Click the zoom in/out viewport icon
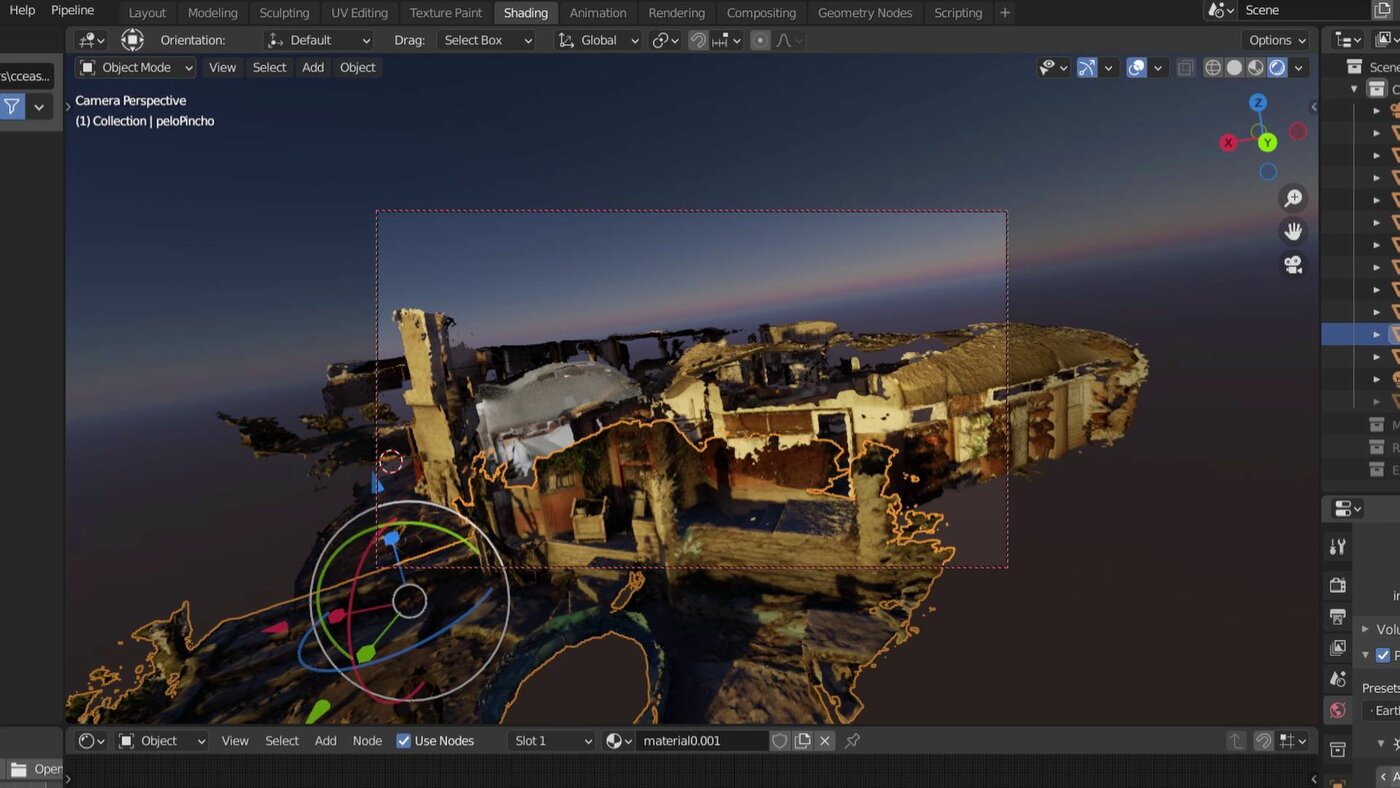1400x788 pixels. (x=1293, y=199)
